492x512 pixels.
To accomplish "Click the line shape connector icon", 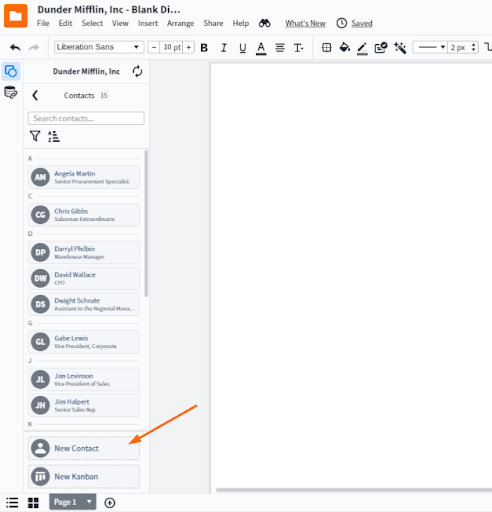I will pyautogui.click(x=487, y=47).
